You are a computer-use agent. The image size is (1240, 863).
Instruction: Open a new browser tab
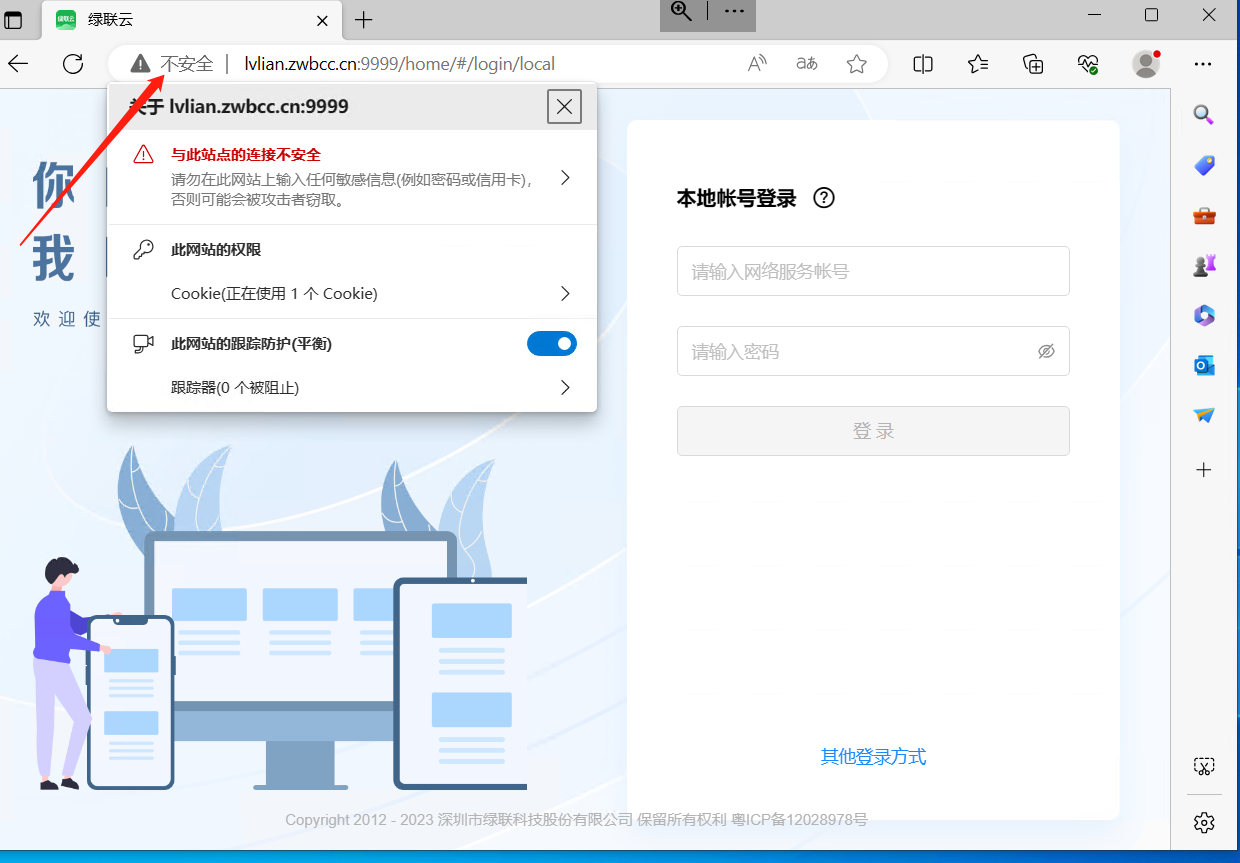tap(364, 20)
